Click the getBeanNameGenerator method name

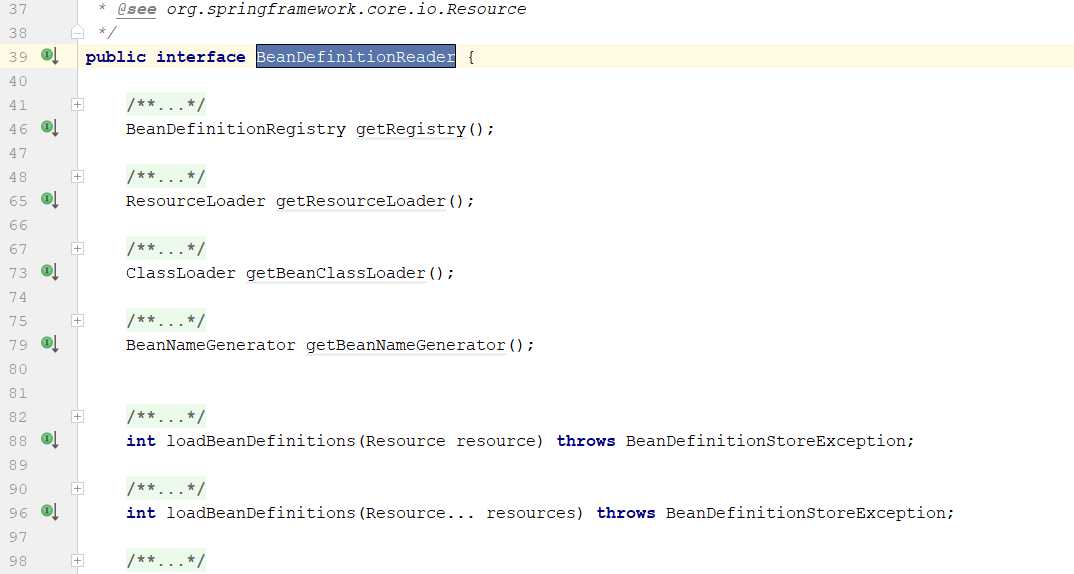tap(405, 345)
